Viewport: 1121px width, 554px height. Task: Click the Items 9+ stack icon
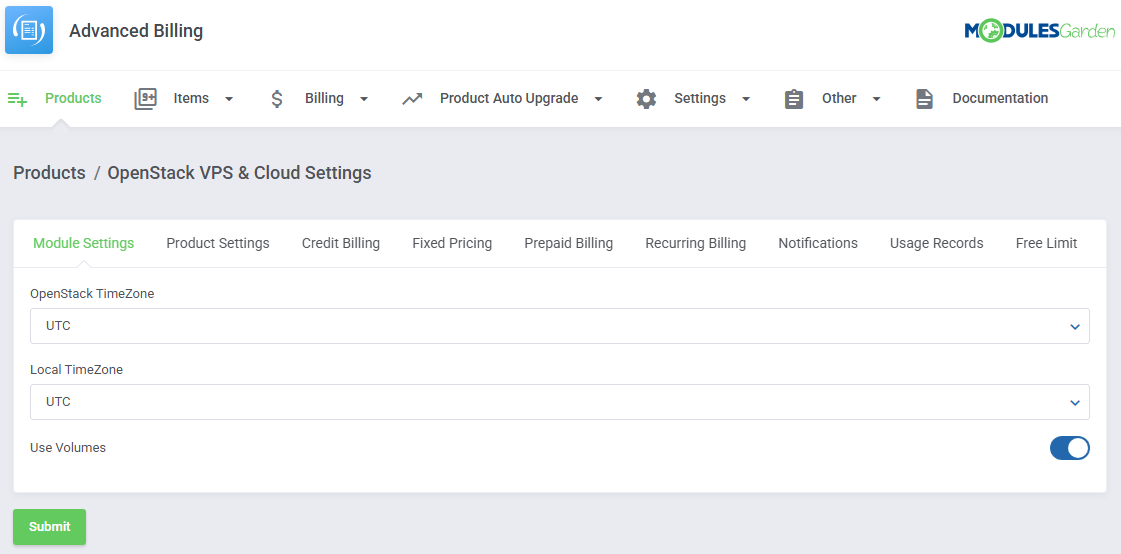tap(146, 99)
